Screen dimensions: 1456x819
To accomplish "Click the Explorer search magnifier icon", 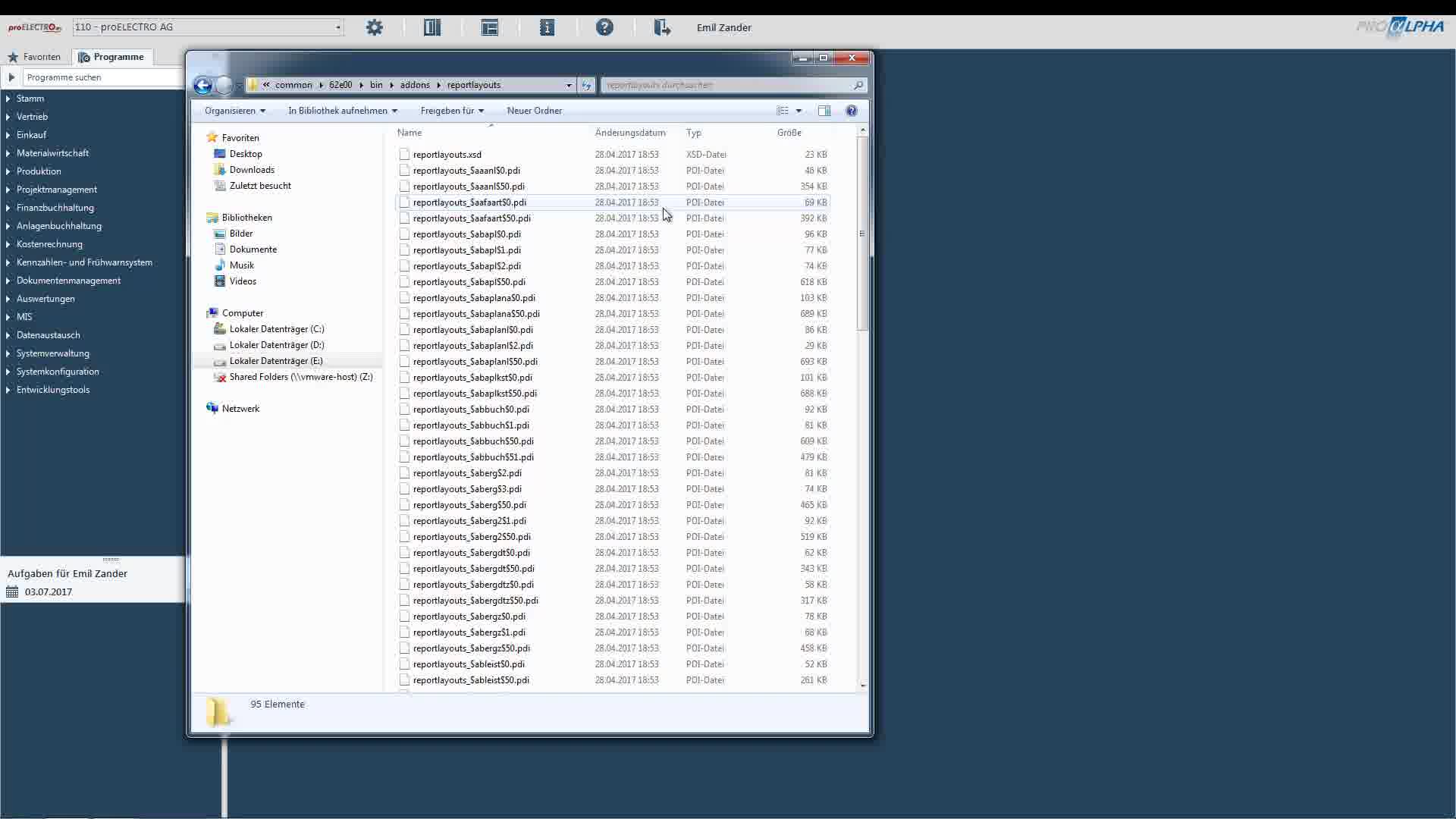I will tap(858, 85).
